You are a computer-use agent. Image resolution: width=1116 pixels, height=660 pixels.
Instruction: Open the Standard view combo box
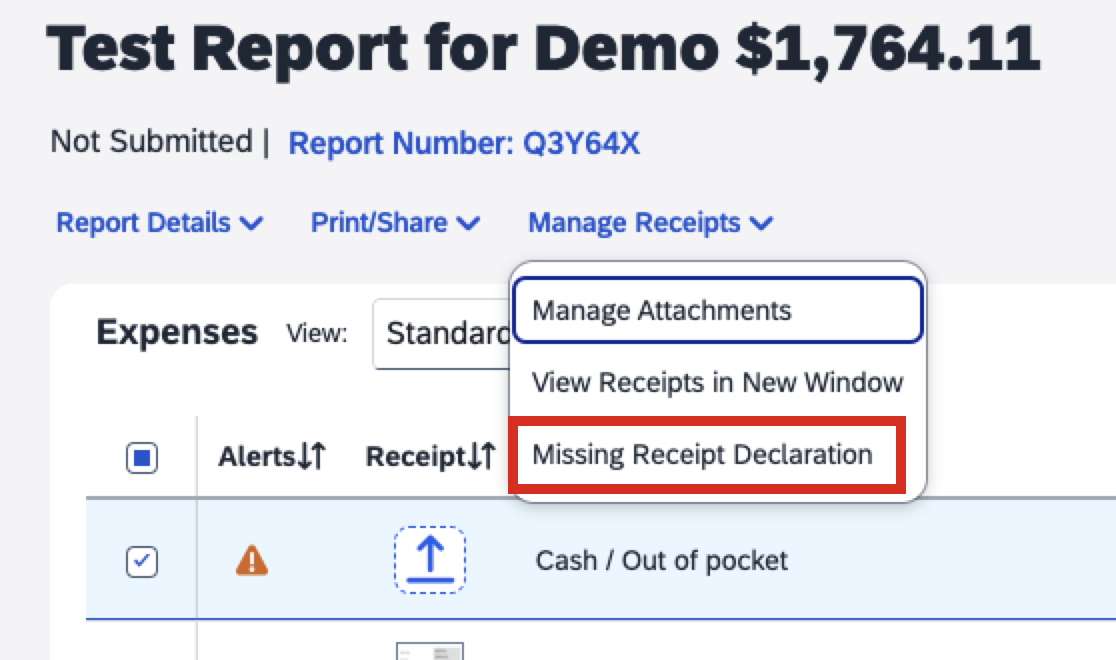pyautogui.click(x=442, y=333)
